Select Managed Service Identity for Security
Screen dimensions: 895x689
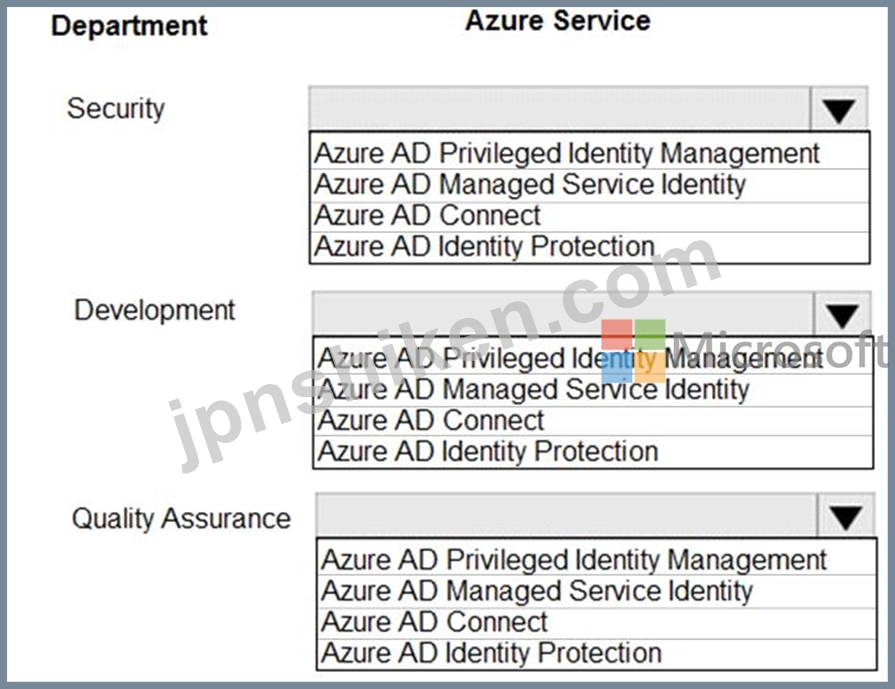(x=589, y=185)
